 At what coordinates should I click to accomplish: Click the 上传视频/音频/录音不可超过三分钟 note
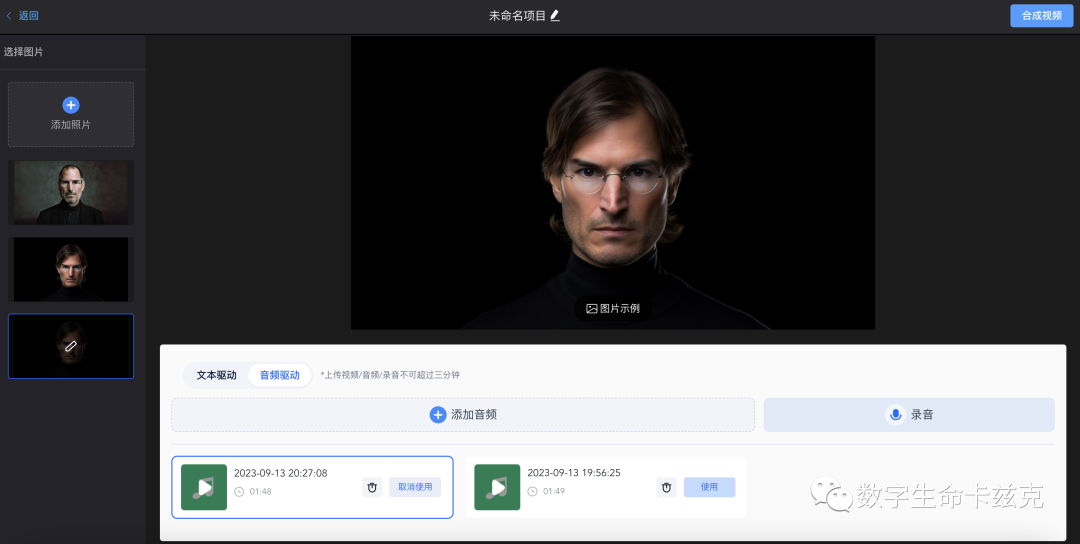(390, 375)
